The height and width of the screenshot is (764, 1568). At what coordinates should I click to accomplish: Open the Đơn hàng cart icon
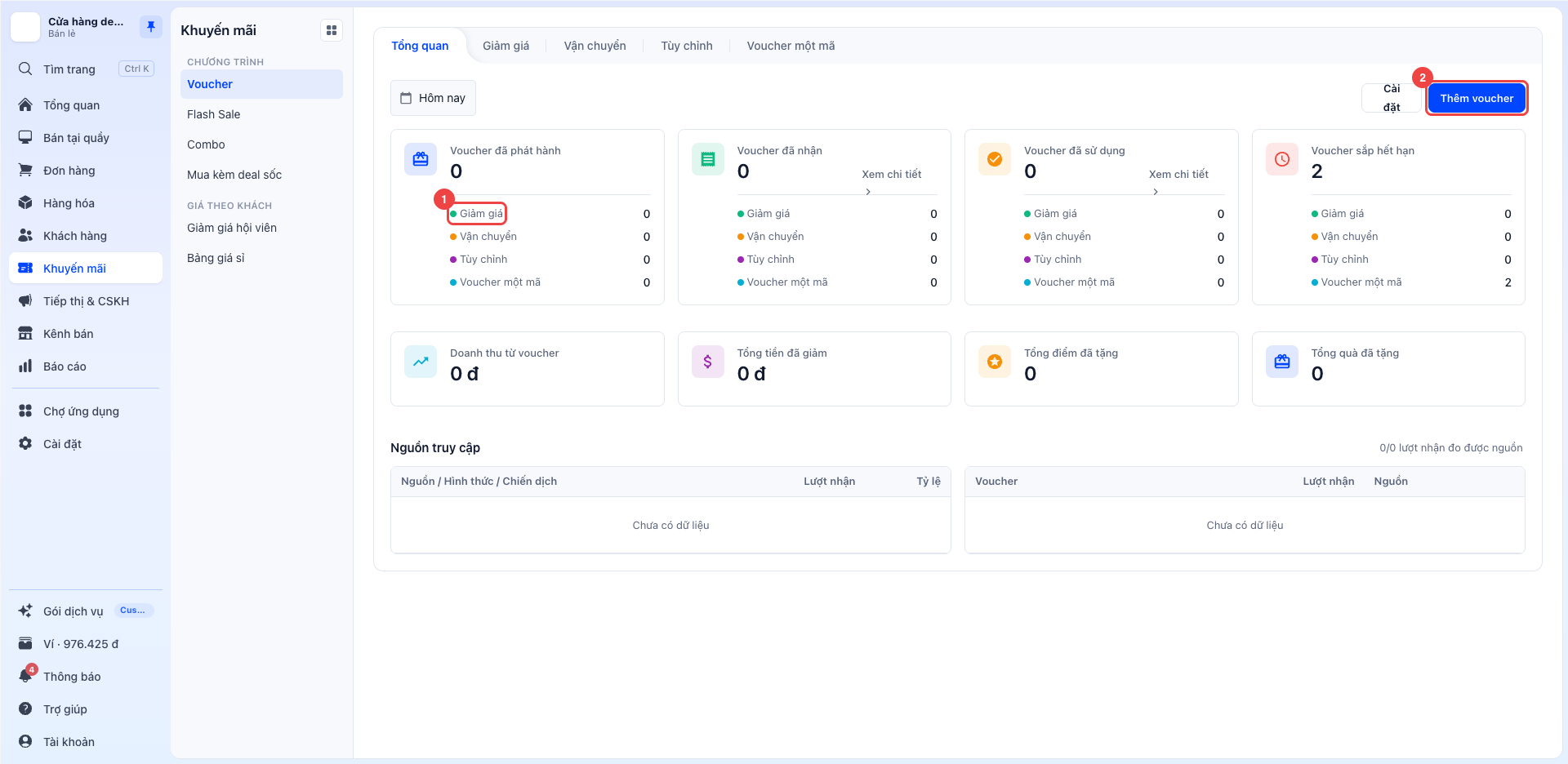(x=25, y=171)
